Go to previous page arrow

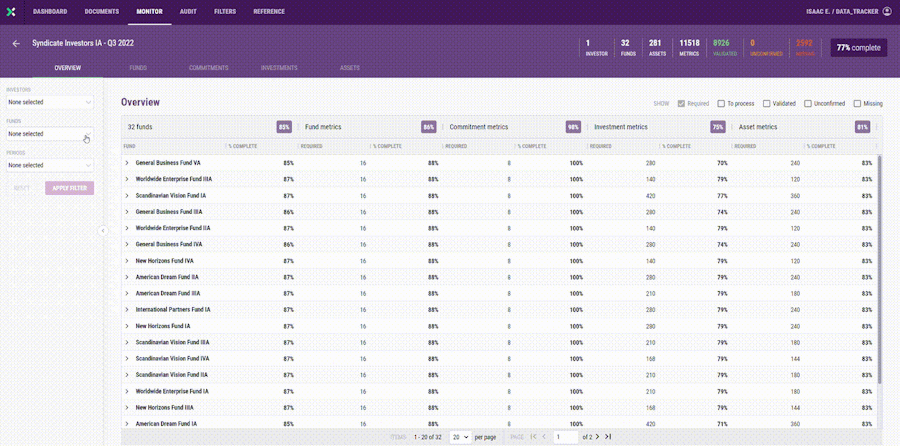pos(544,437)
